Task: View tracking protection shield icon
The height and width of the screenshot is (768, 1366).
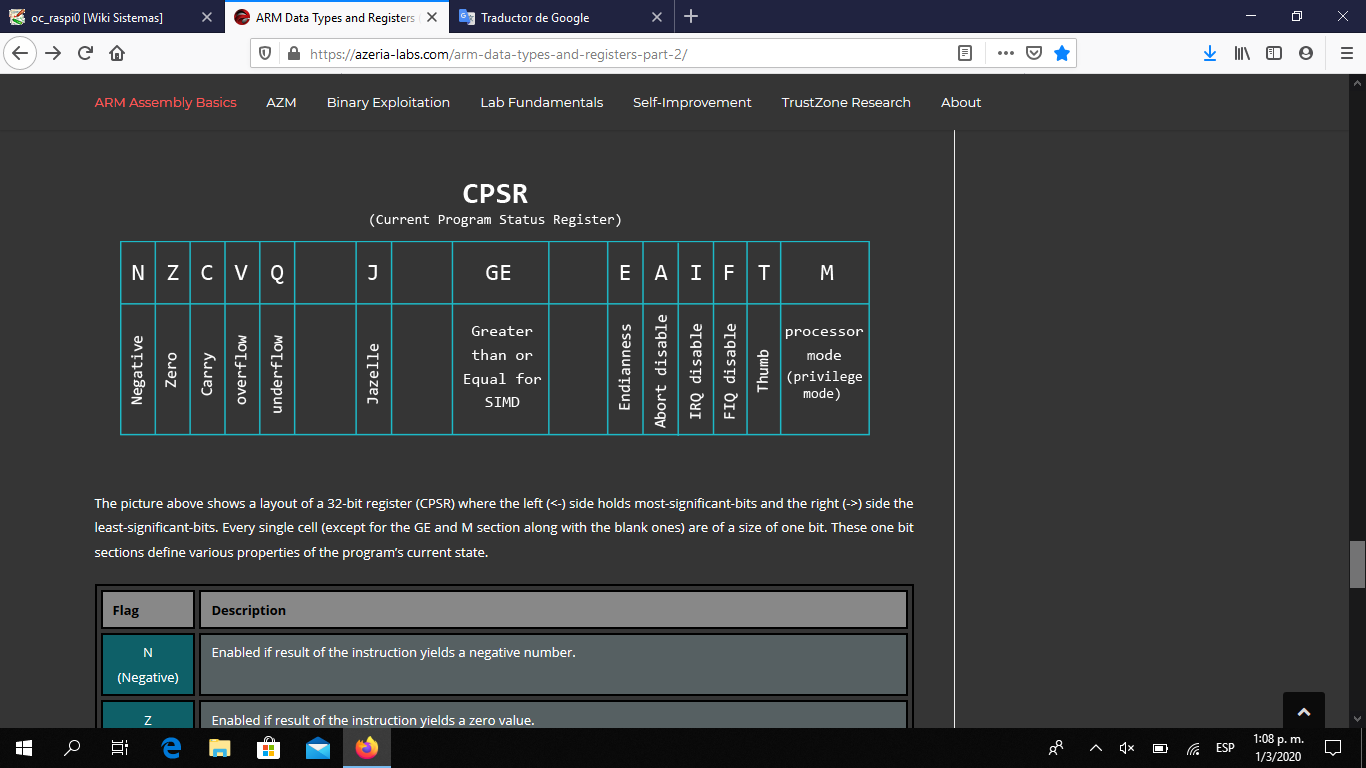Action: tap(265, 54)
